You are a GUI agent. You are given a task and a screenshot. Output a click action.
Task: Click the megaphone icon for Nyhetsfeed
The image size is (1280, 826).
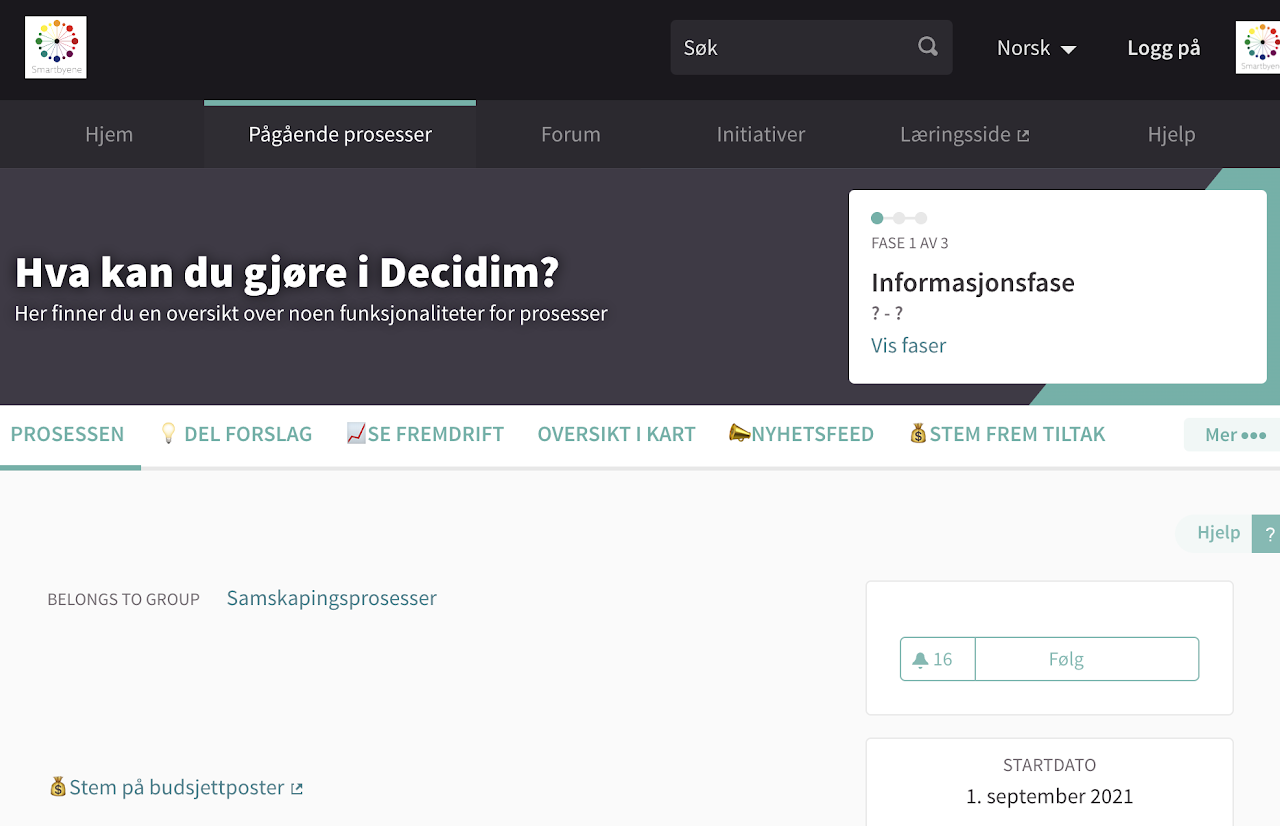pyautogui.click(x=740, y=433)
